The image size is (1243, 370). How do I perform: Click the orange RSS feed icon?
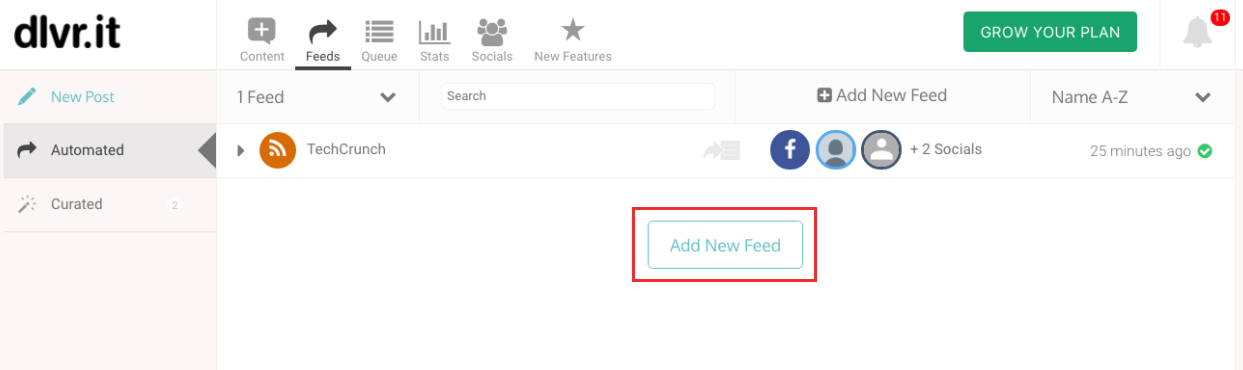pyautogui.click(x=278, y=150)
